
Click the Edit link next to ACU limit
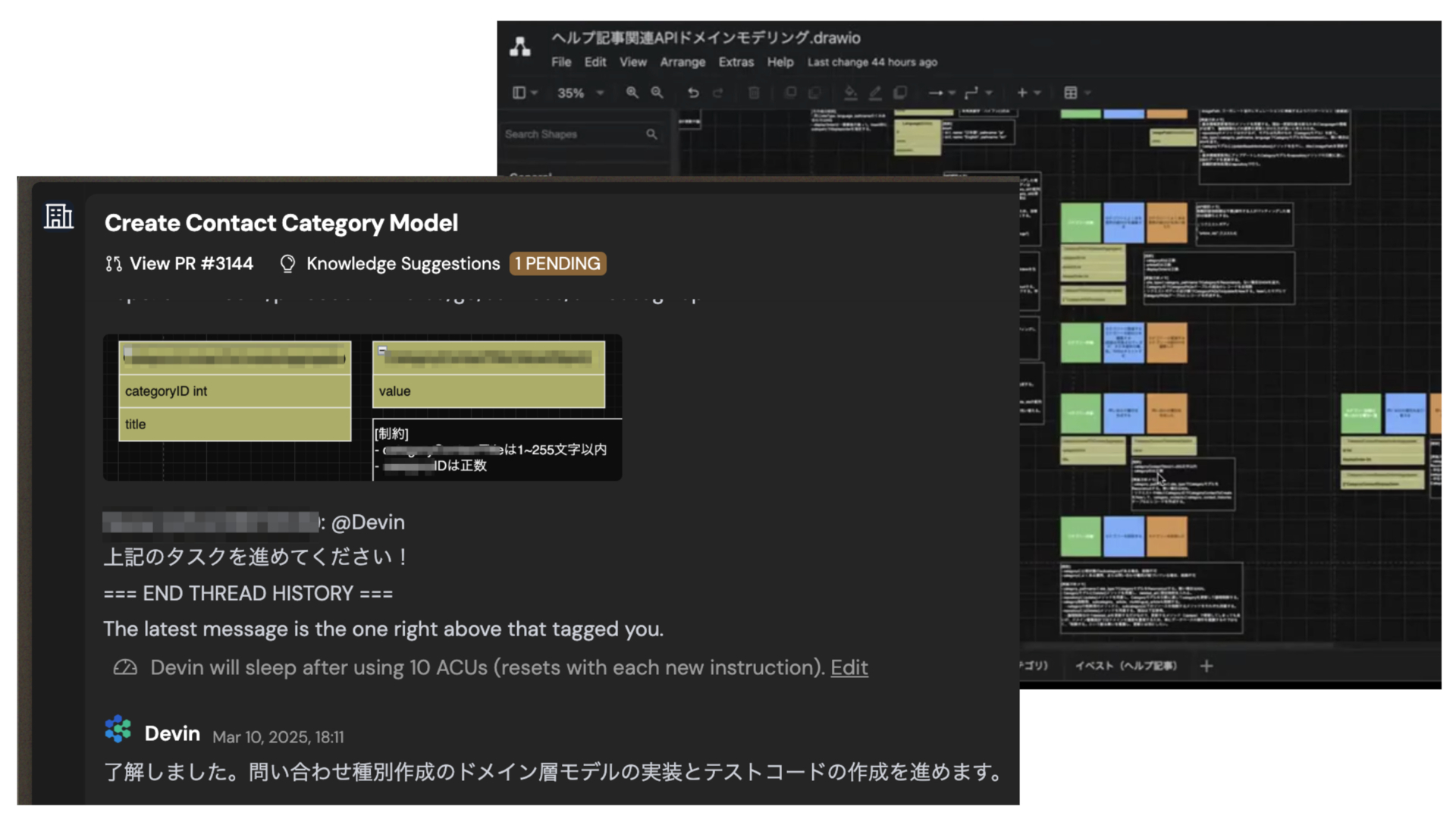849,668
